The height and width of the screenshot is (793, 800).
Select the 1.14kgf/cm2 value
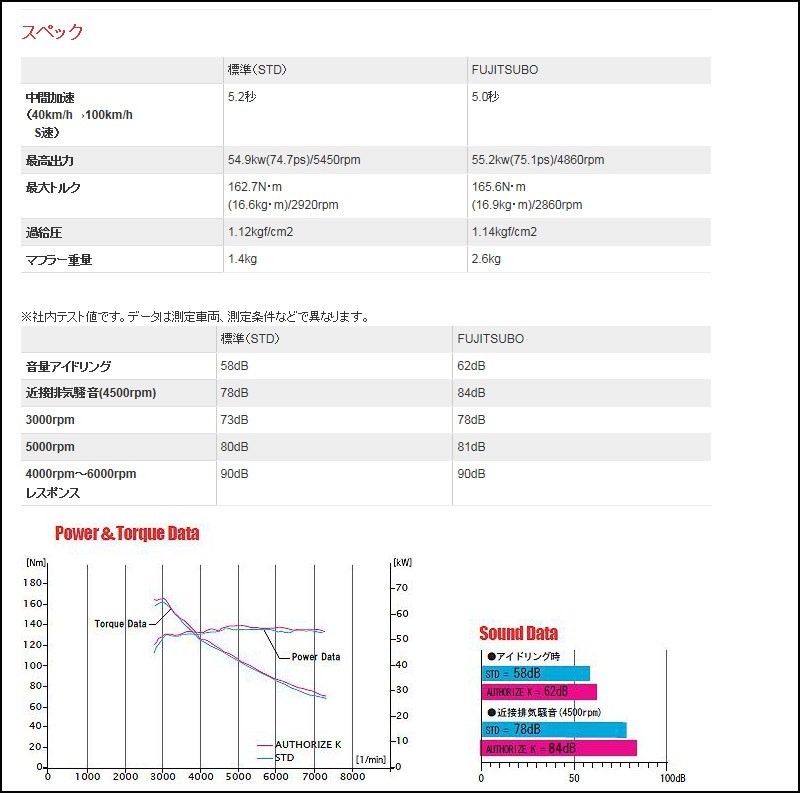(x=504, y=232)
